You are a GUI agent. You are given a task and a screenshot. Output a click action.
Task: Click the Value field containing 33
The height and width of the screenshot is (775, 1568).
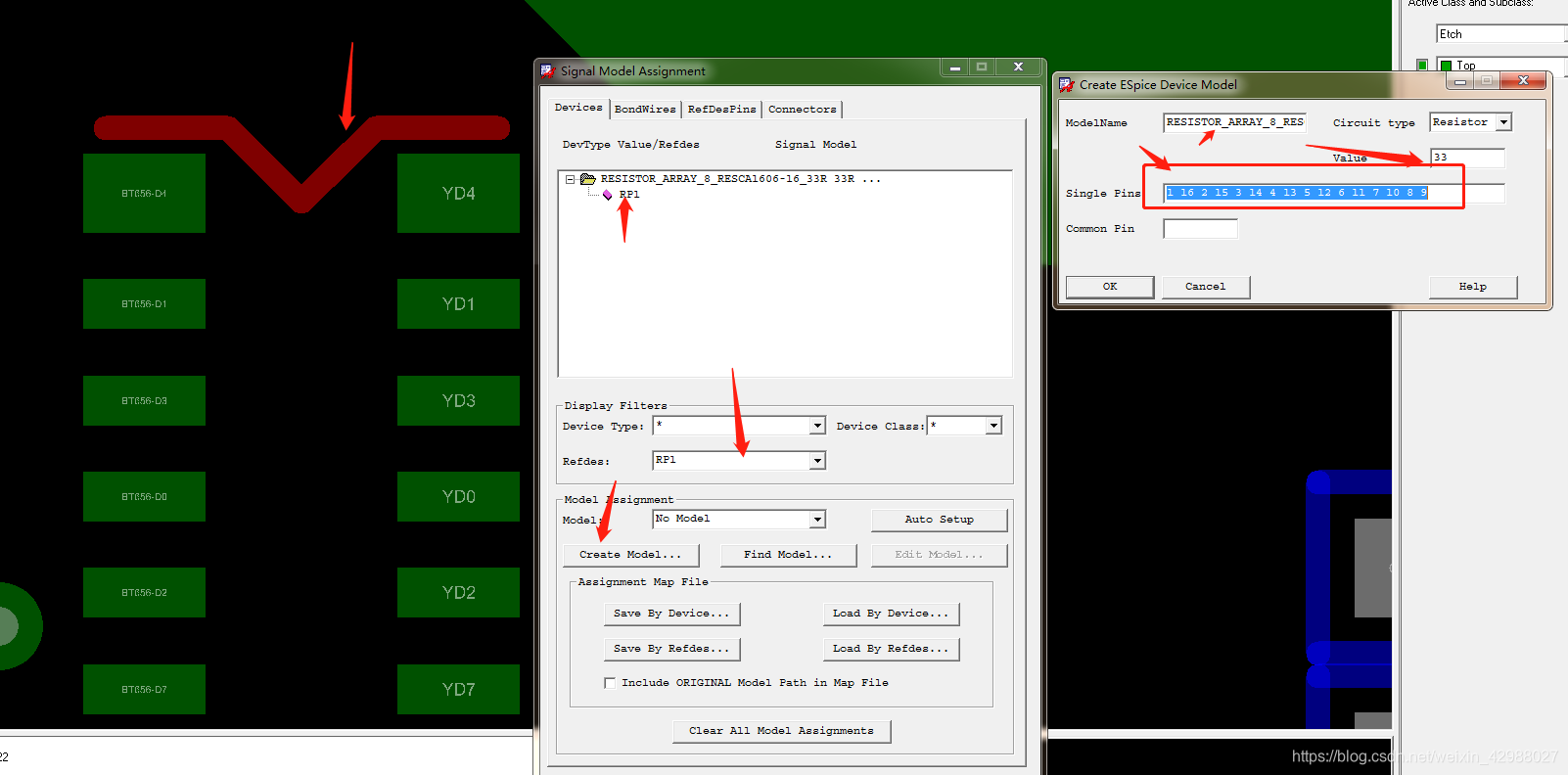[1467, 158]
